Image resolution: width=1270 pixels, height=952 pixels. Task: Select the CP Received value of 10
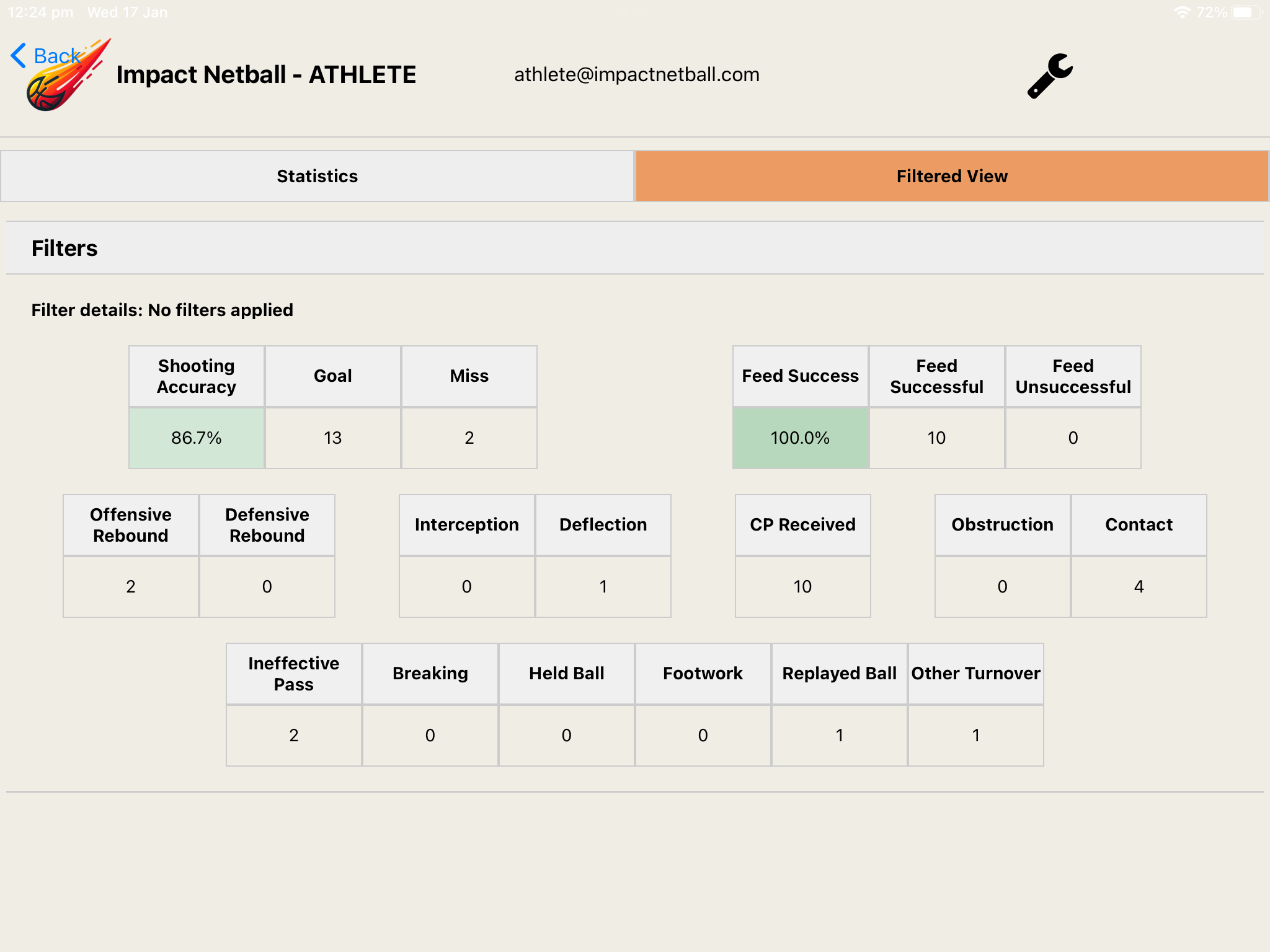pos(802,586)
